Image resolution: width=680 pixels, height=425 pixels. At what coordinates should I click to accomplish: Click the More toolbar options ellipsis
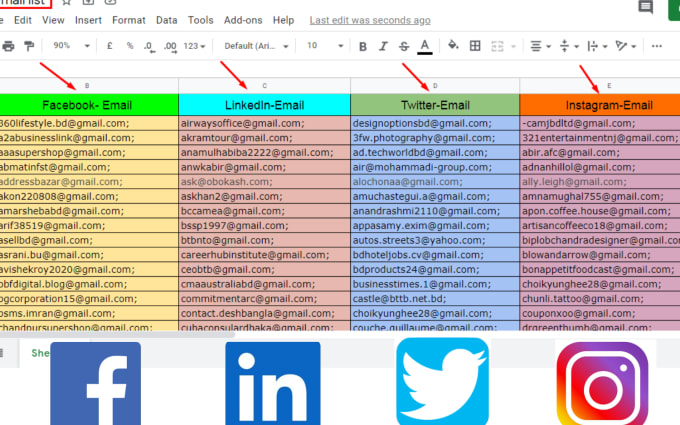[657, 46]
